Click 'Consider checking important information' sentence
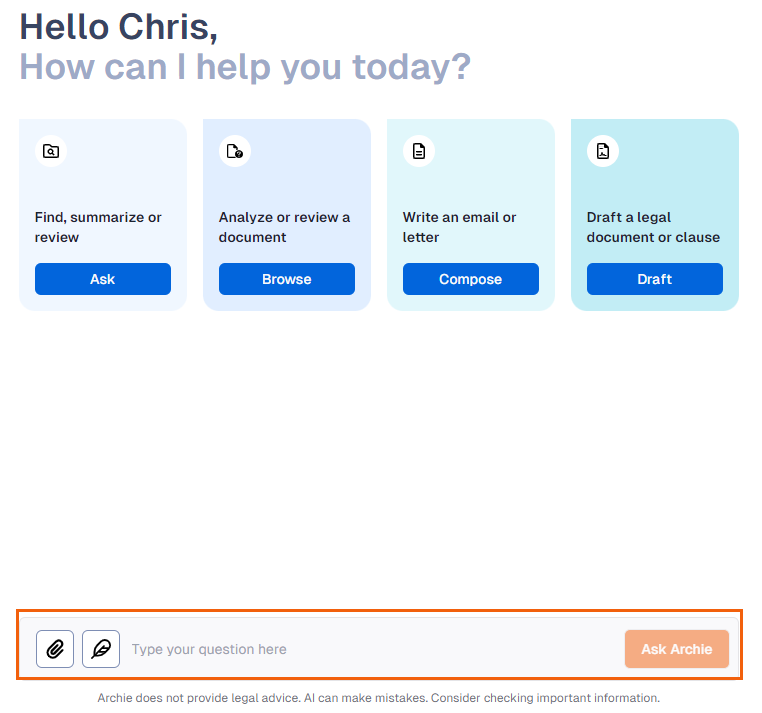This screenshot has height=713, width=762. (x=545, y=698)
